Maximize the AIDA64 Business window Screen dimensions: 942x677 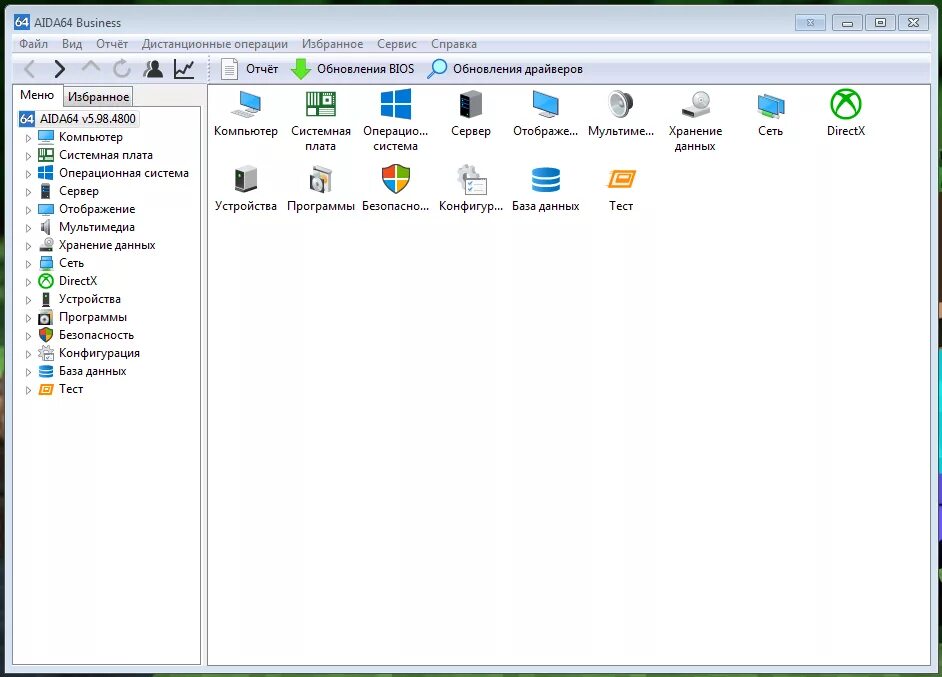(880, 23)
